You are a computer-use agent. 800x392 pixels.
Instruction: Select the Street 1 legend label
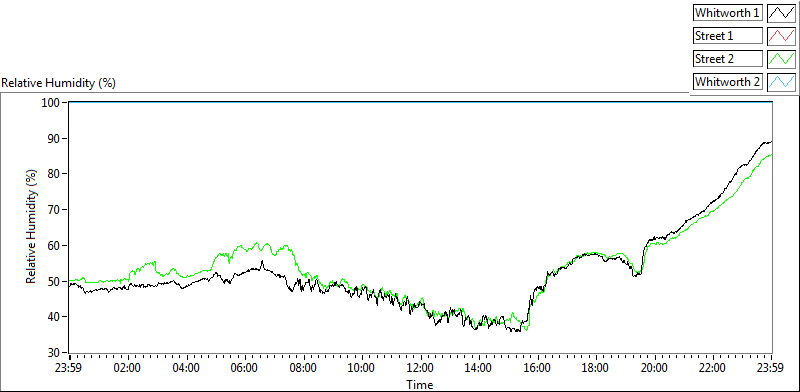[x=728, y=36]
